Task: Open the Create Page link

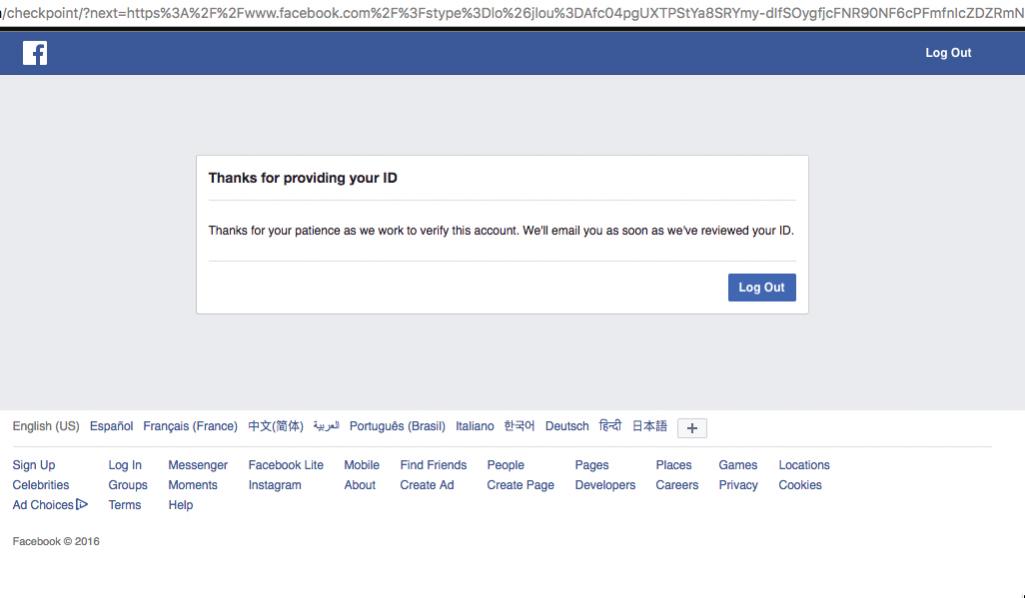Action: click(520, 485)
